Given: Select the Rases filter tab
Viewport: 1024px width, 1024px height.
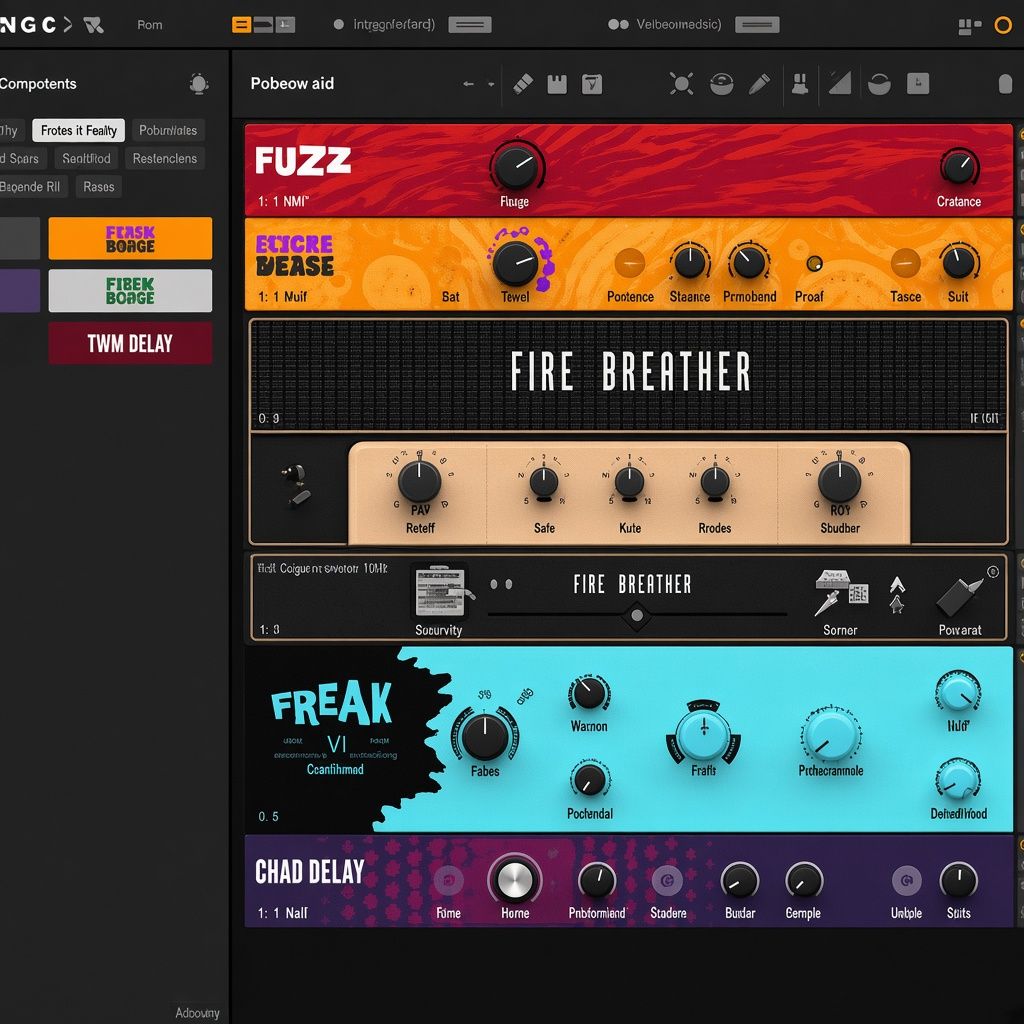Looking at the screenshot, I should coord(99,187).
